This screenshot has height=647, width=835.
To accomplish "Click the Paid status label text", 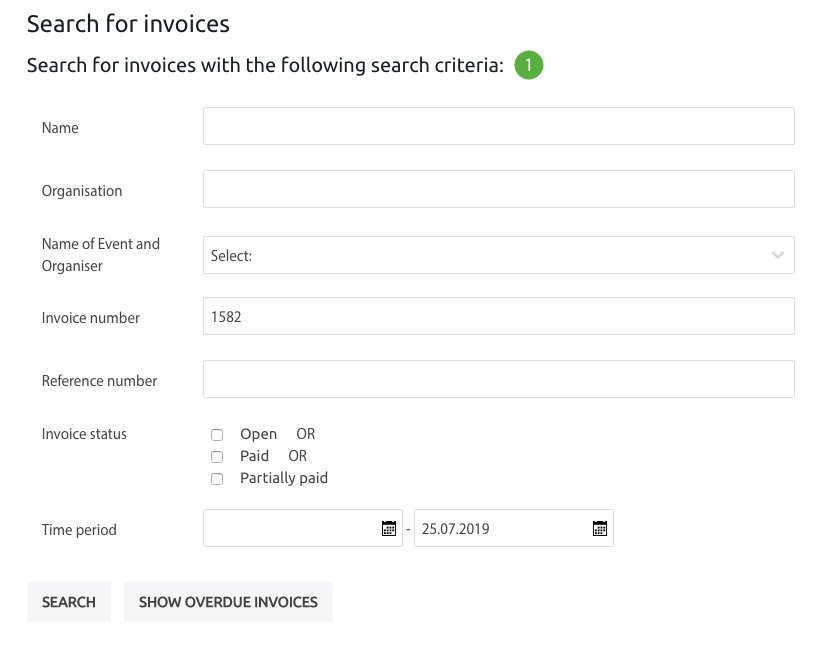I will pos(255,456).
